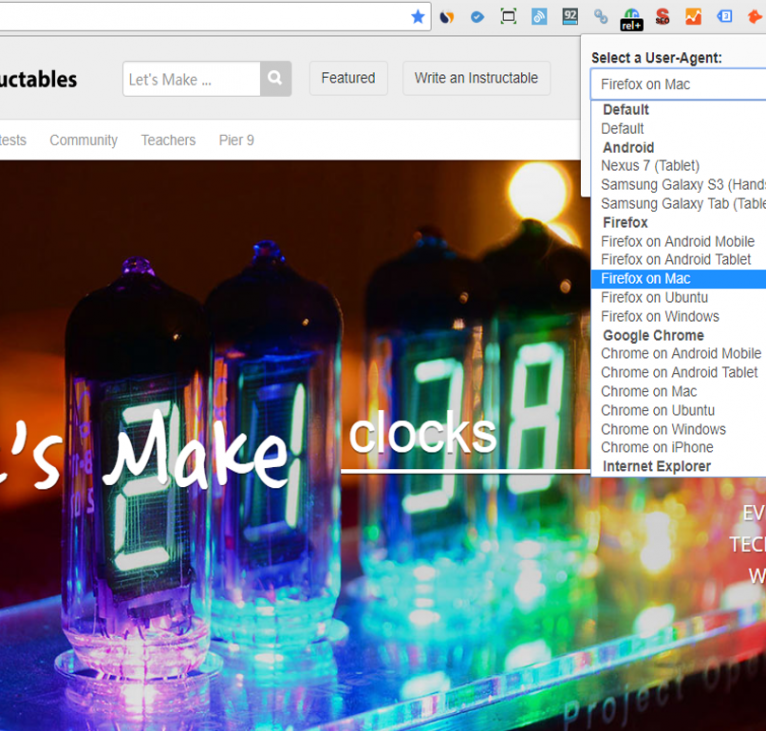Viewport: 766px width, 731px height.
Task: Select the Default user agent option
Action: coord(622,128)
